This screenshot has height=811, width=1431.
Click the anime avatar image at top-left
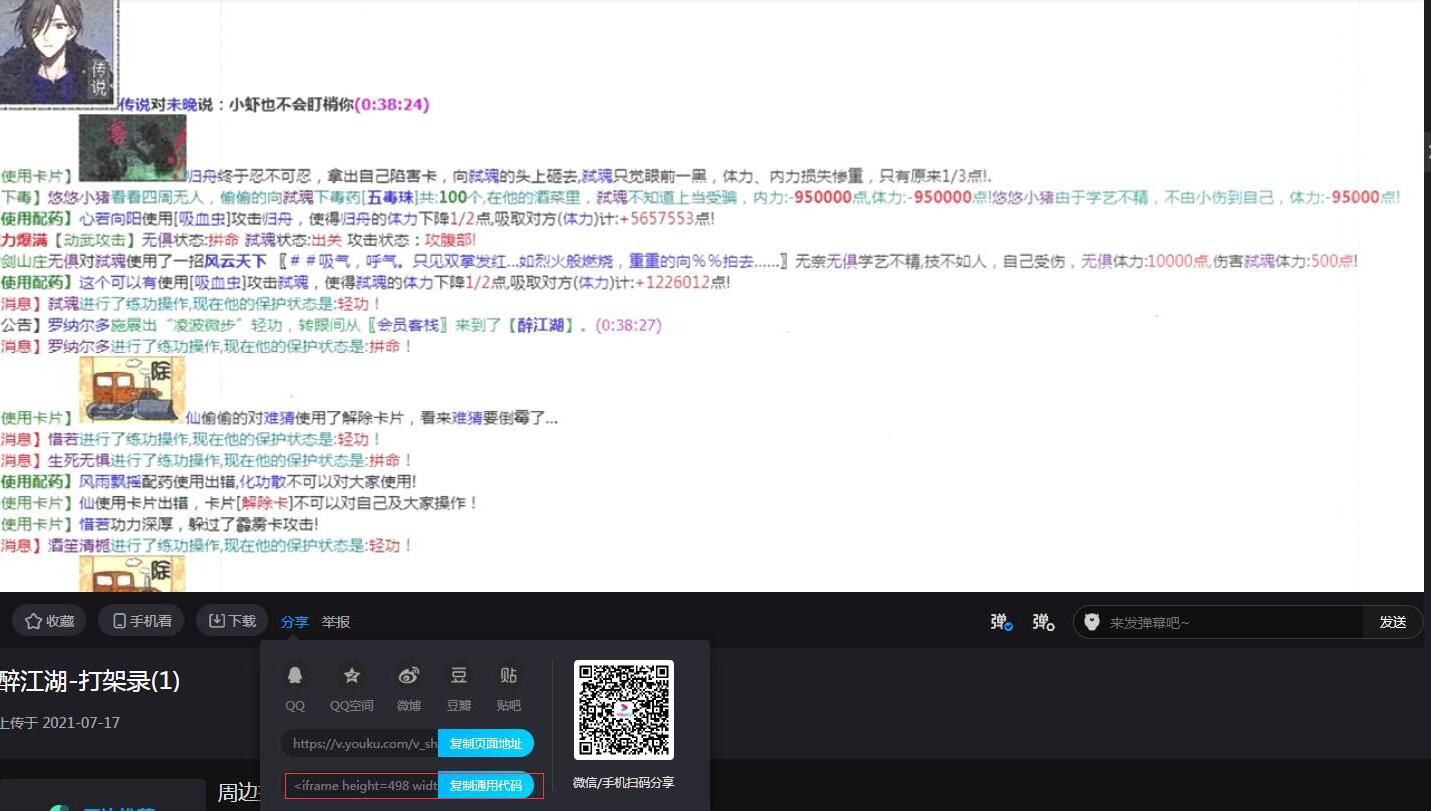click(x=58, y=52)
